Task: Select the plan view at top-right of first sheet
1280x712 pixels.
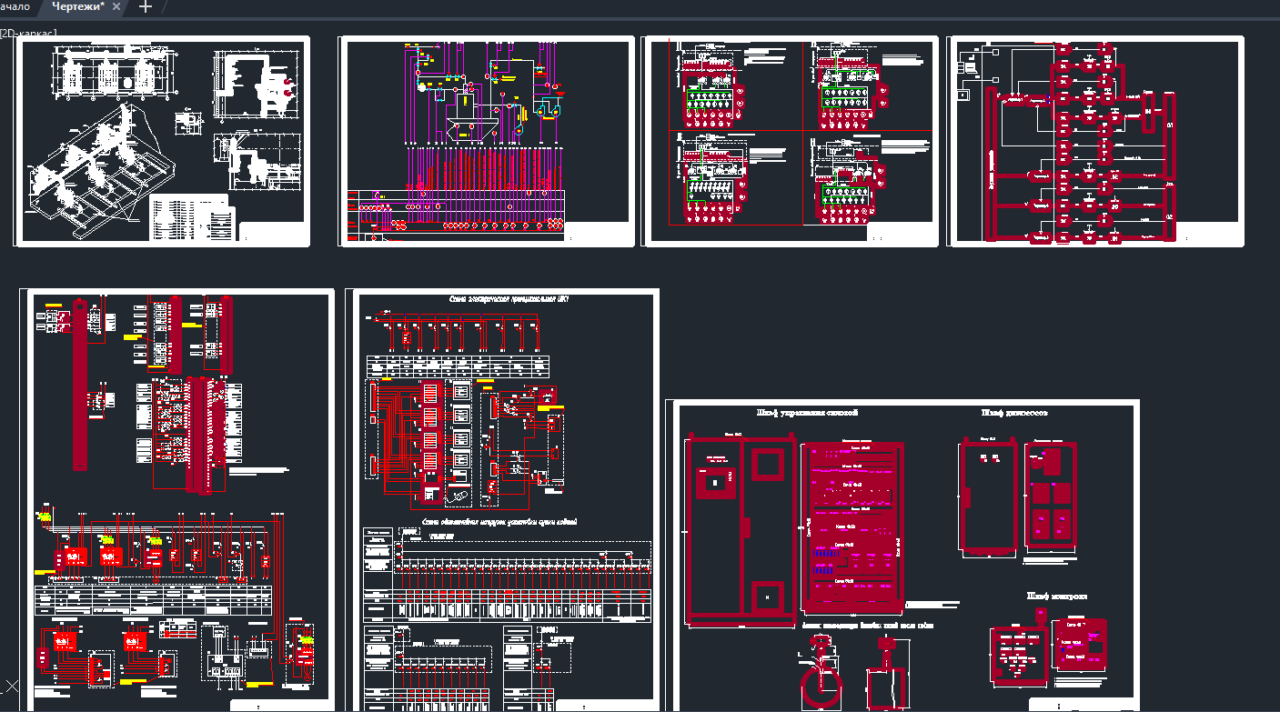Action: [255, 87]
